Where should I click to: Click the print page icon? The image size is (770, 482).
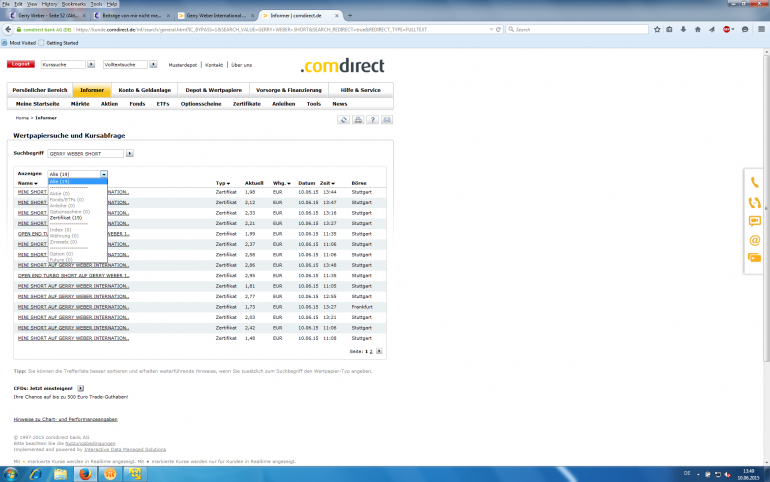pos(358,120)
